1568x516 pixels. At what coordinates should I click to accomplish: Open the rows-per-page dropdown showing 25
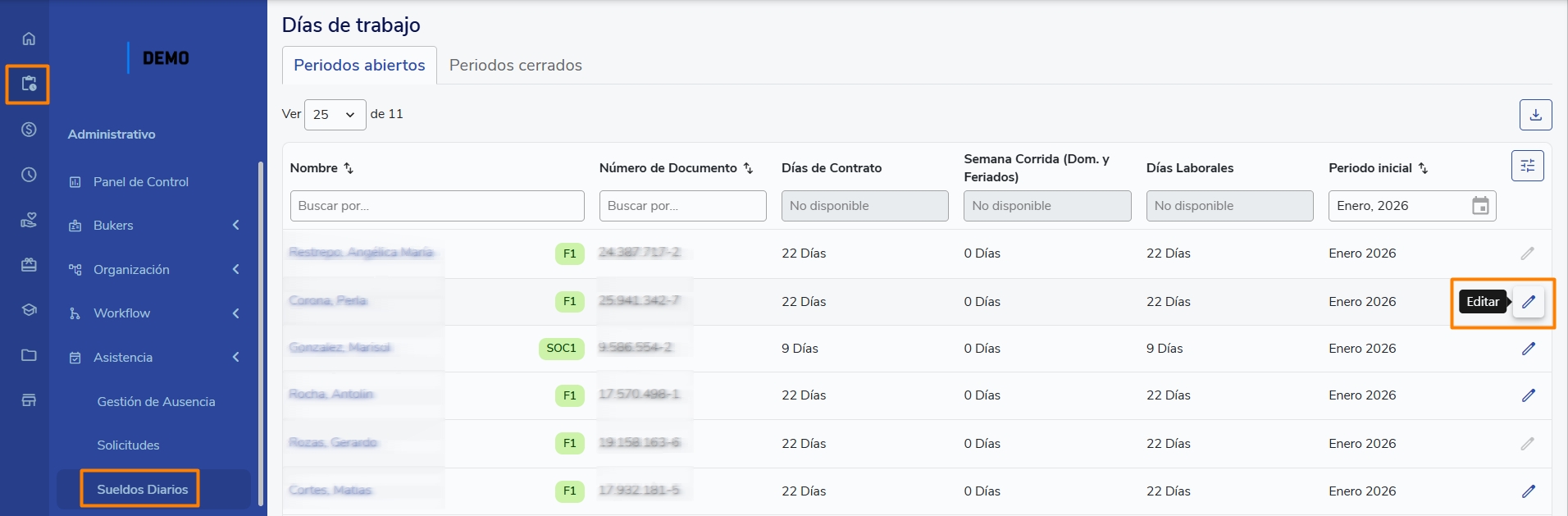coord(335,115)
